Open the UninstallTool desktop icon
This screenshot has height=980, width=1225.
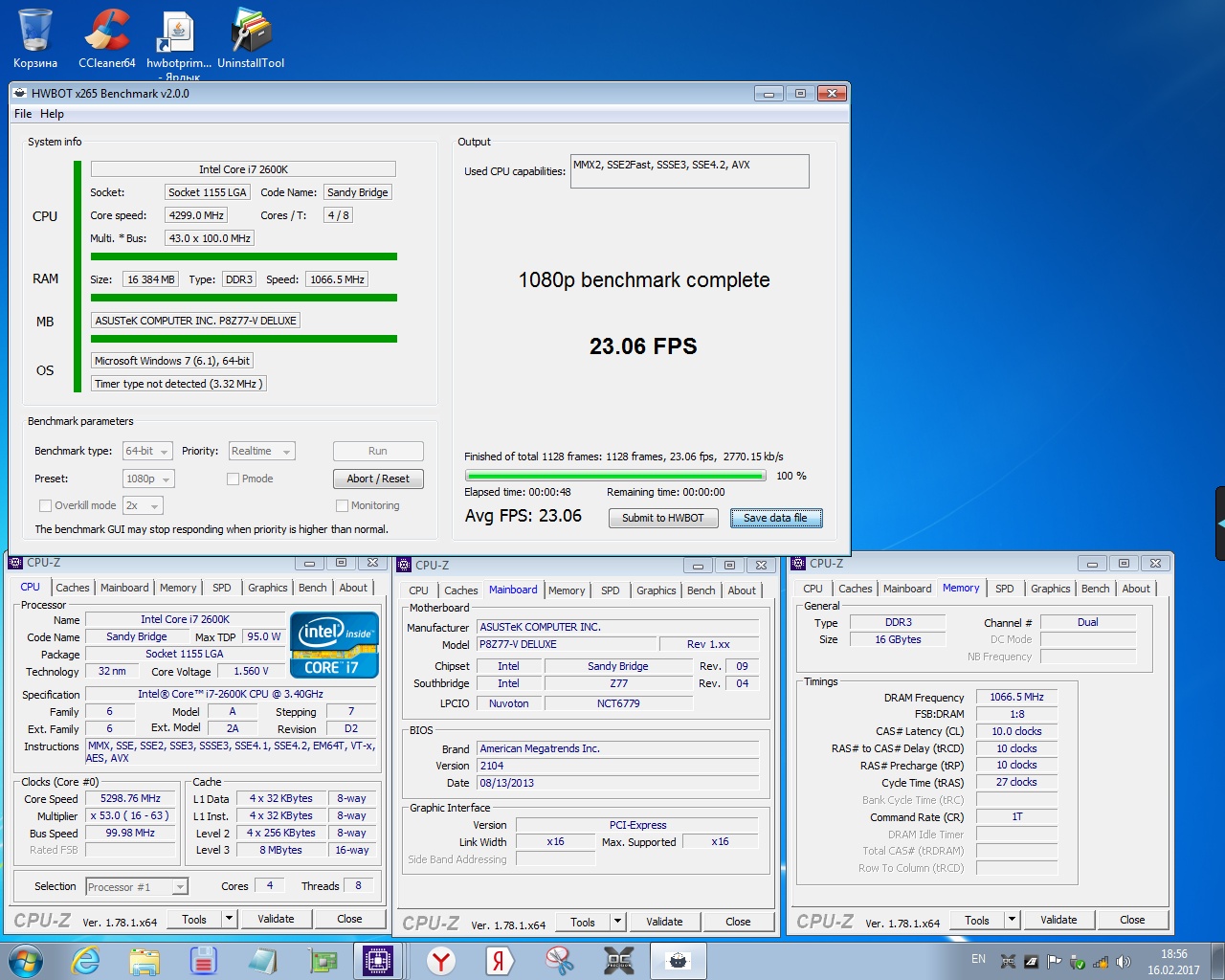coord(251,38)
